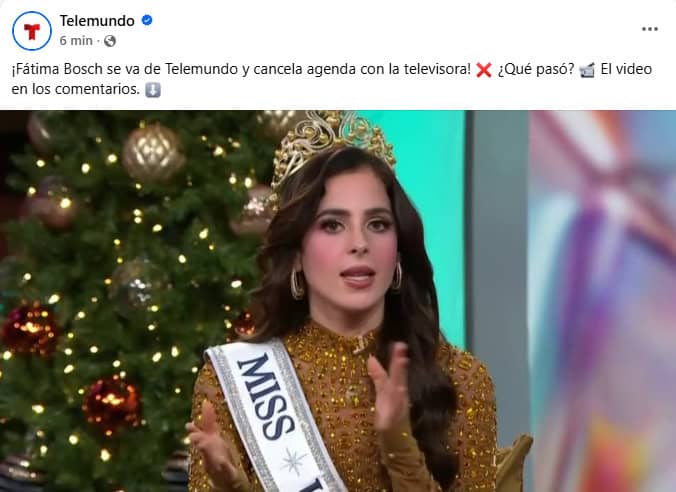
Task: Click the gold hoop earring
Action: pos(297,284)
